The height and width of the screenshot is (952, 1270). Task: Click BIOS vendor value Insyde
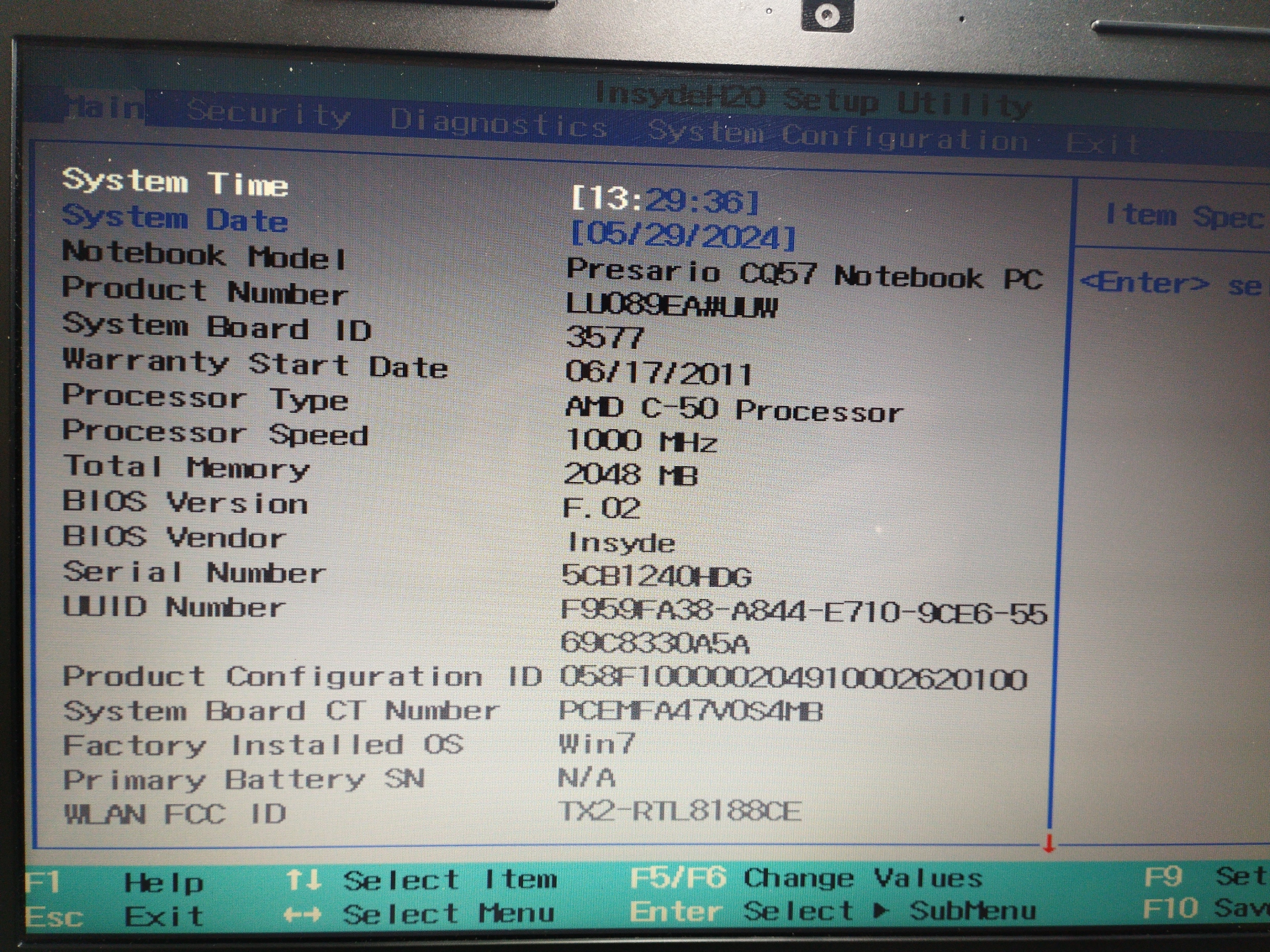pyautogui.click(x=621, y=543)
